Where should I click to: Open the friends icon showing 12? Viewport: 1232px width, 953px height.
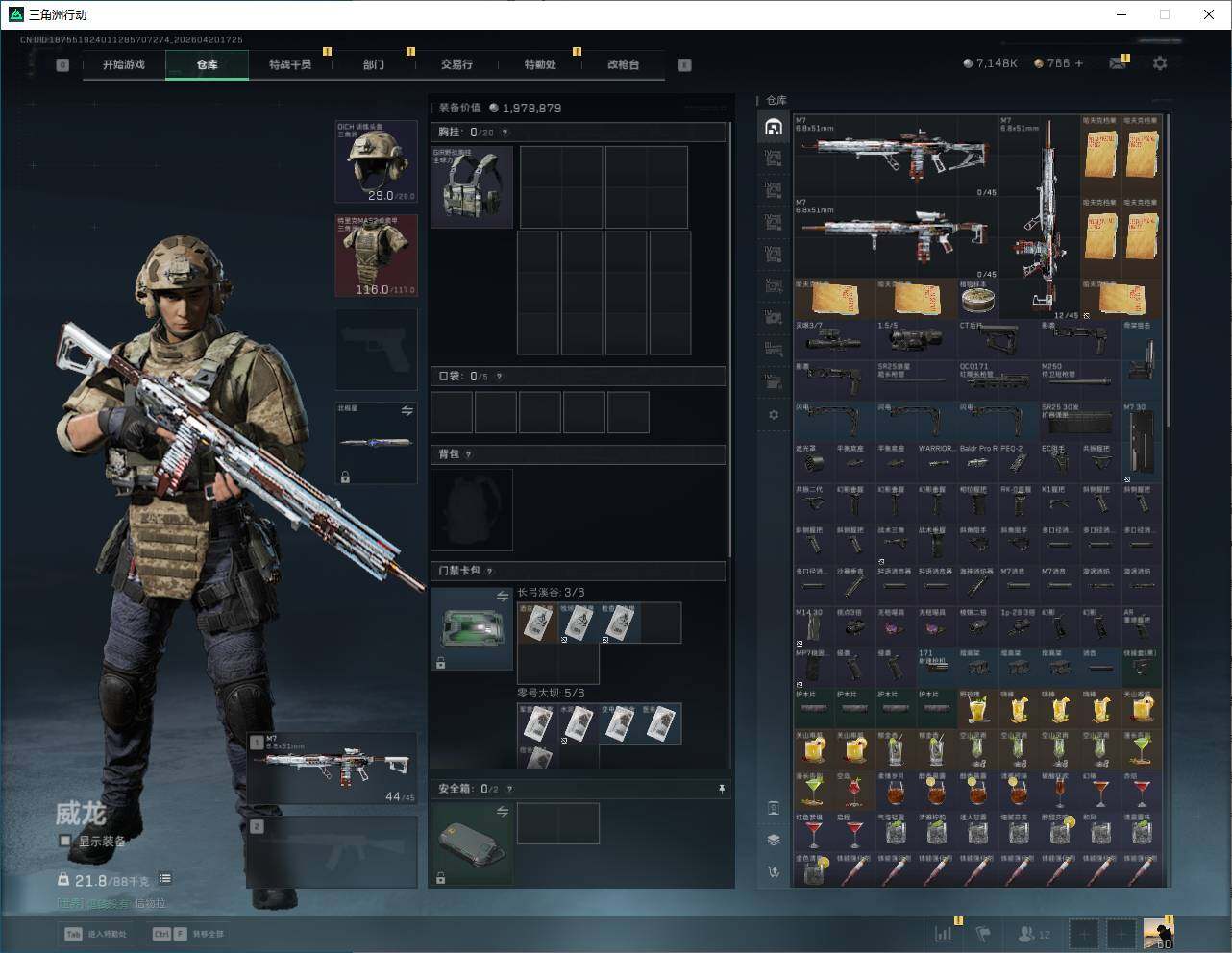click(1034, 933)
